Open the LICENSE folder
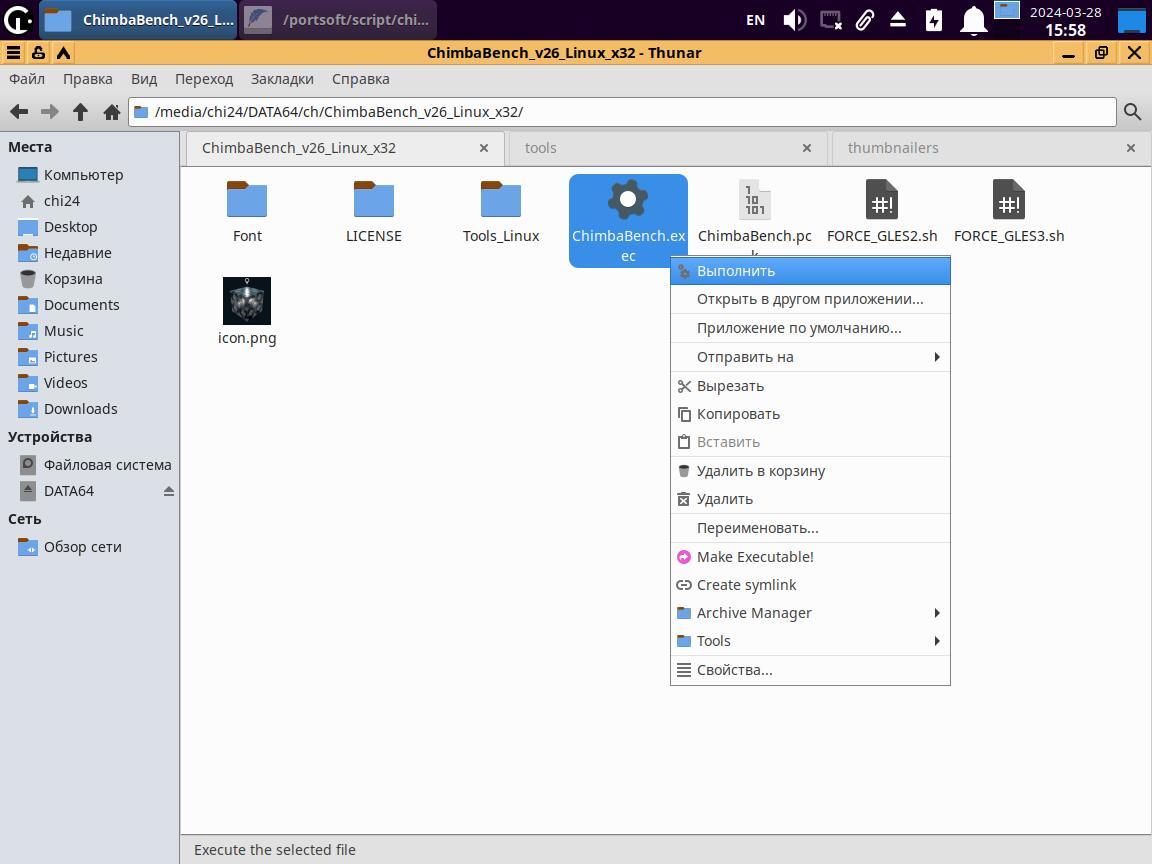This screenshot has width=1152, height=864. point(373,212)
